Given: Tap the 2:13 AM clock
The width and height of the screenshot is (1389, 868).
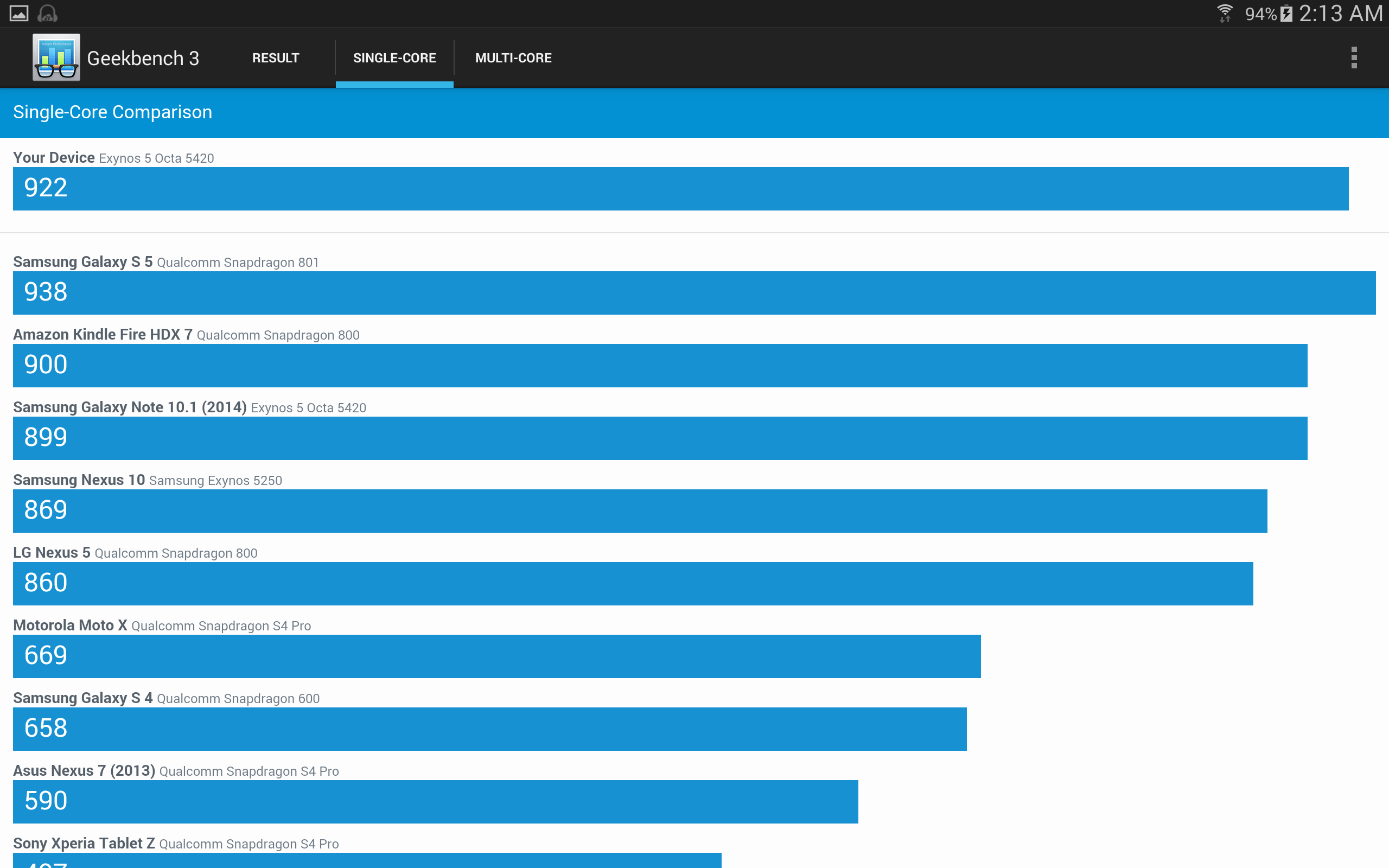Looking at the screenshot, I should pos(1341,13).
